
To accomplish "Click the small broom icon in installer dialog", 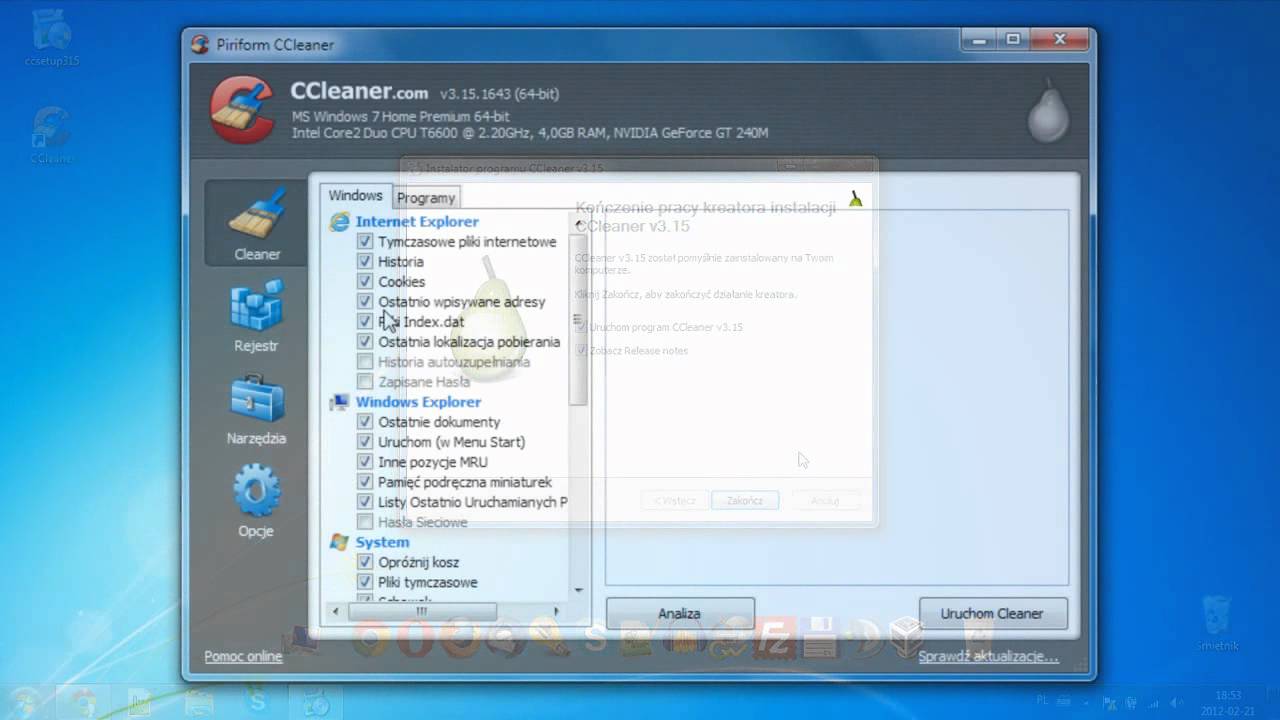I will click(855, 199).
